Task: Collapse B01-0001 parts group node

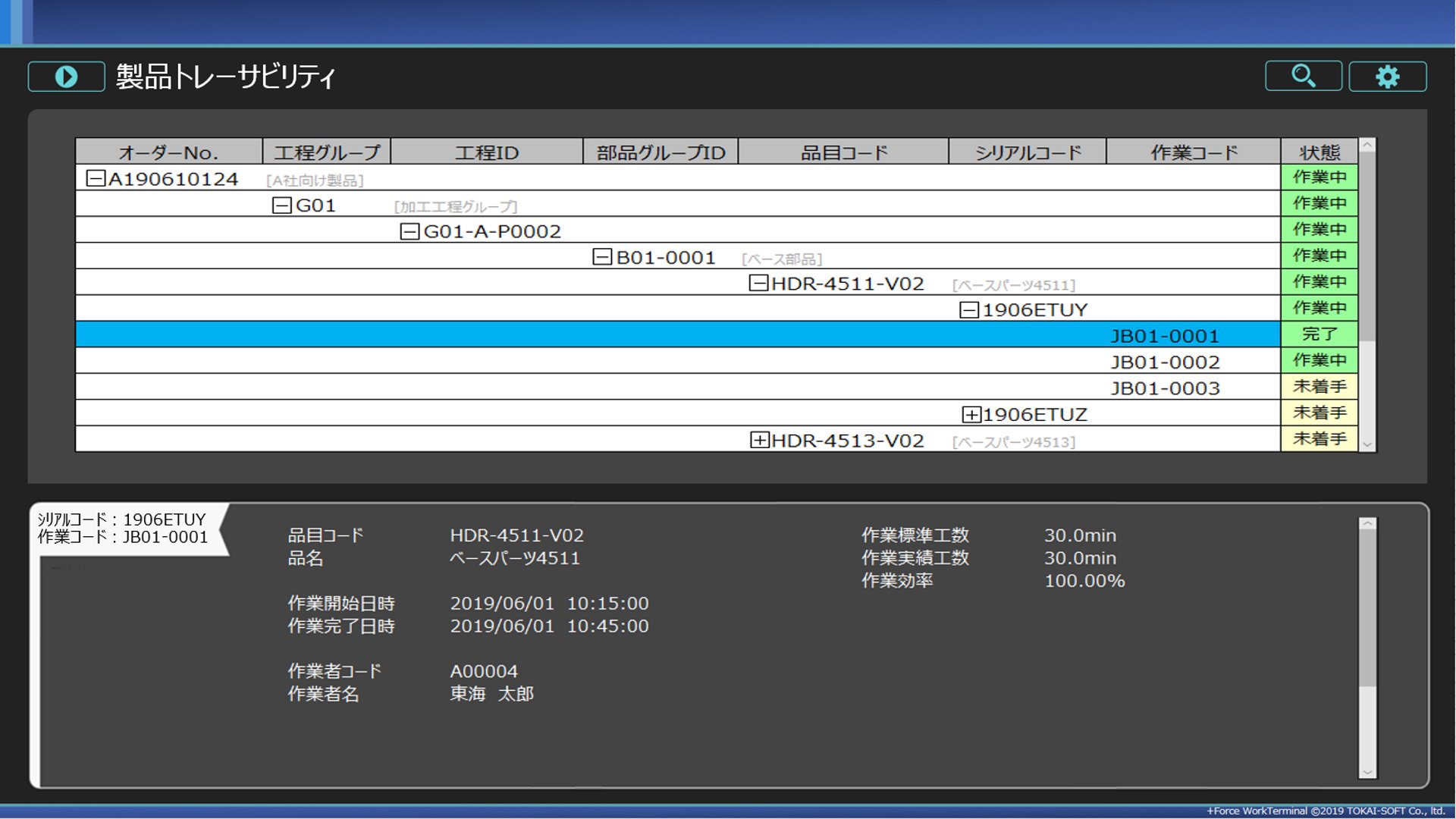Action: pyautogui.click(x=602, y=257)
